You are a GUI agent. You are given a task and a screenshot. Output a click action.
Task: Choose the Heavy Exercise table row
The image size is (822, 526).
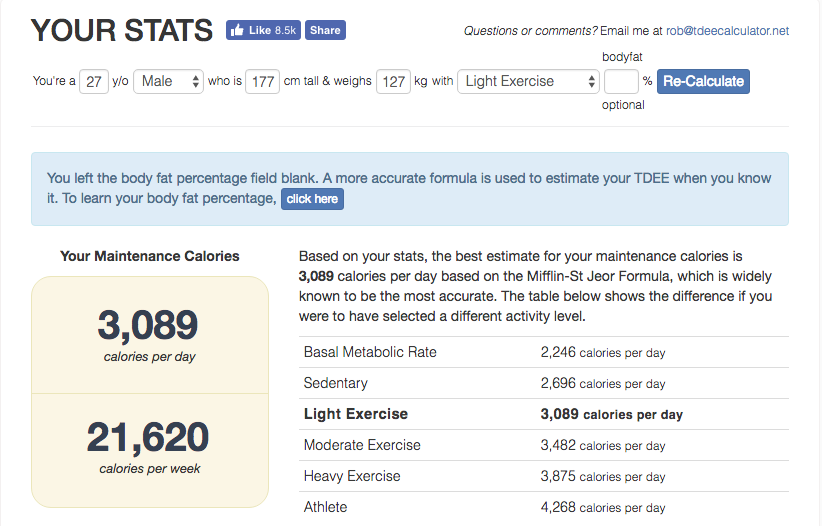(x=543, y=476)
